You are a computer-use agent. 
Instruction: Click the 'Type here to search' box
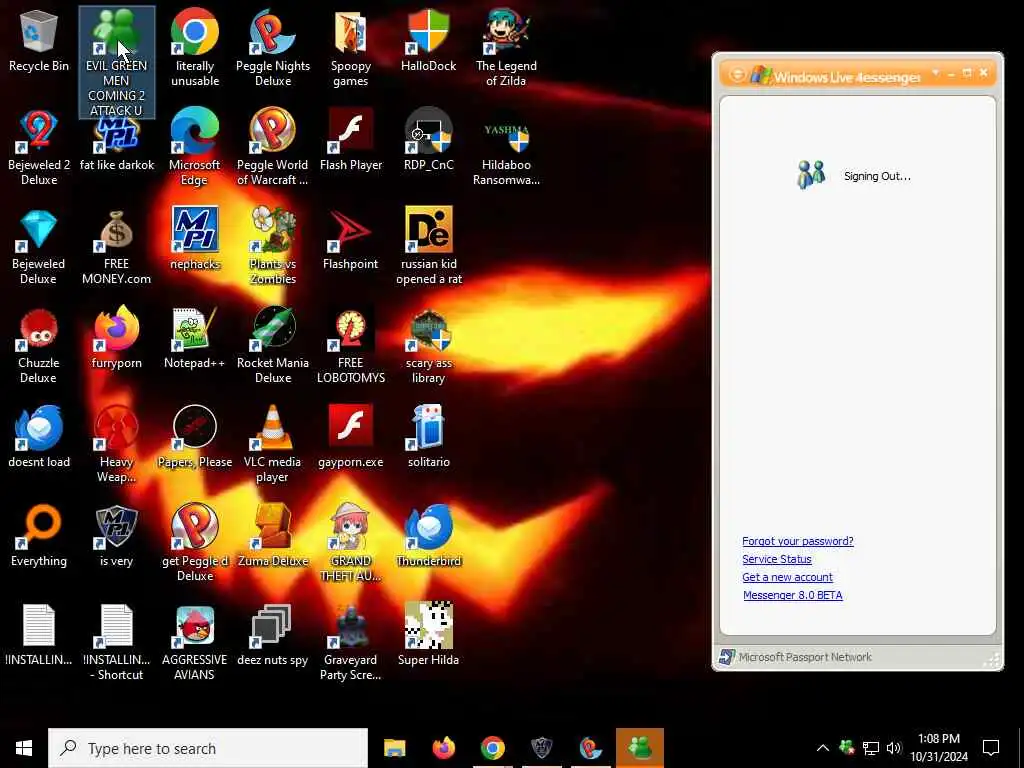[x=208, y=748]
